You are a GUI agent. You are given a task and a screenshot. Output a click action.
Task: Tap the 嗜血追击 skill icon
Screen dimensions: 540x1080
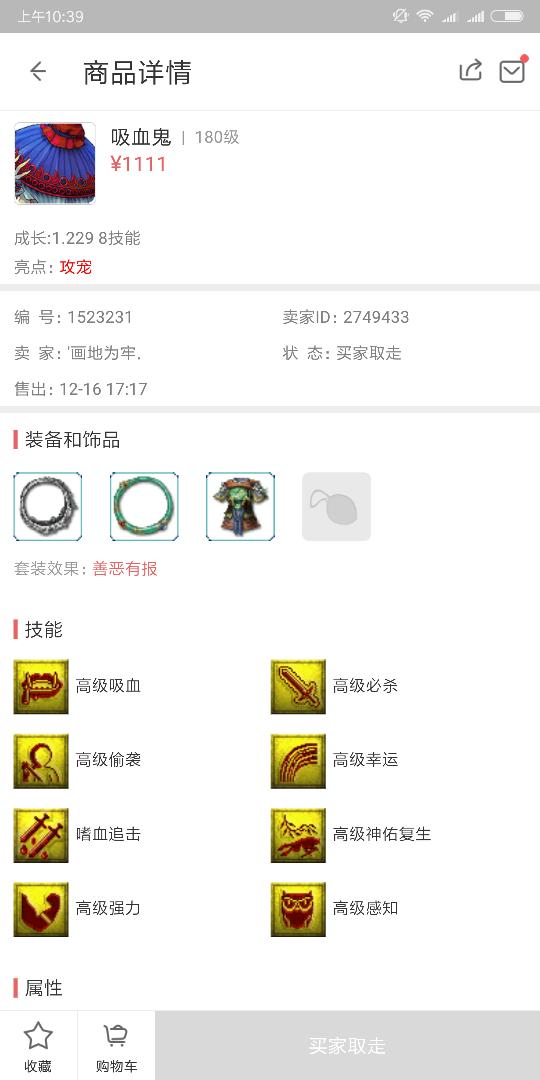click(41, 835)
